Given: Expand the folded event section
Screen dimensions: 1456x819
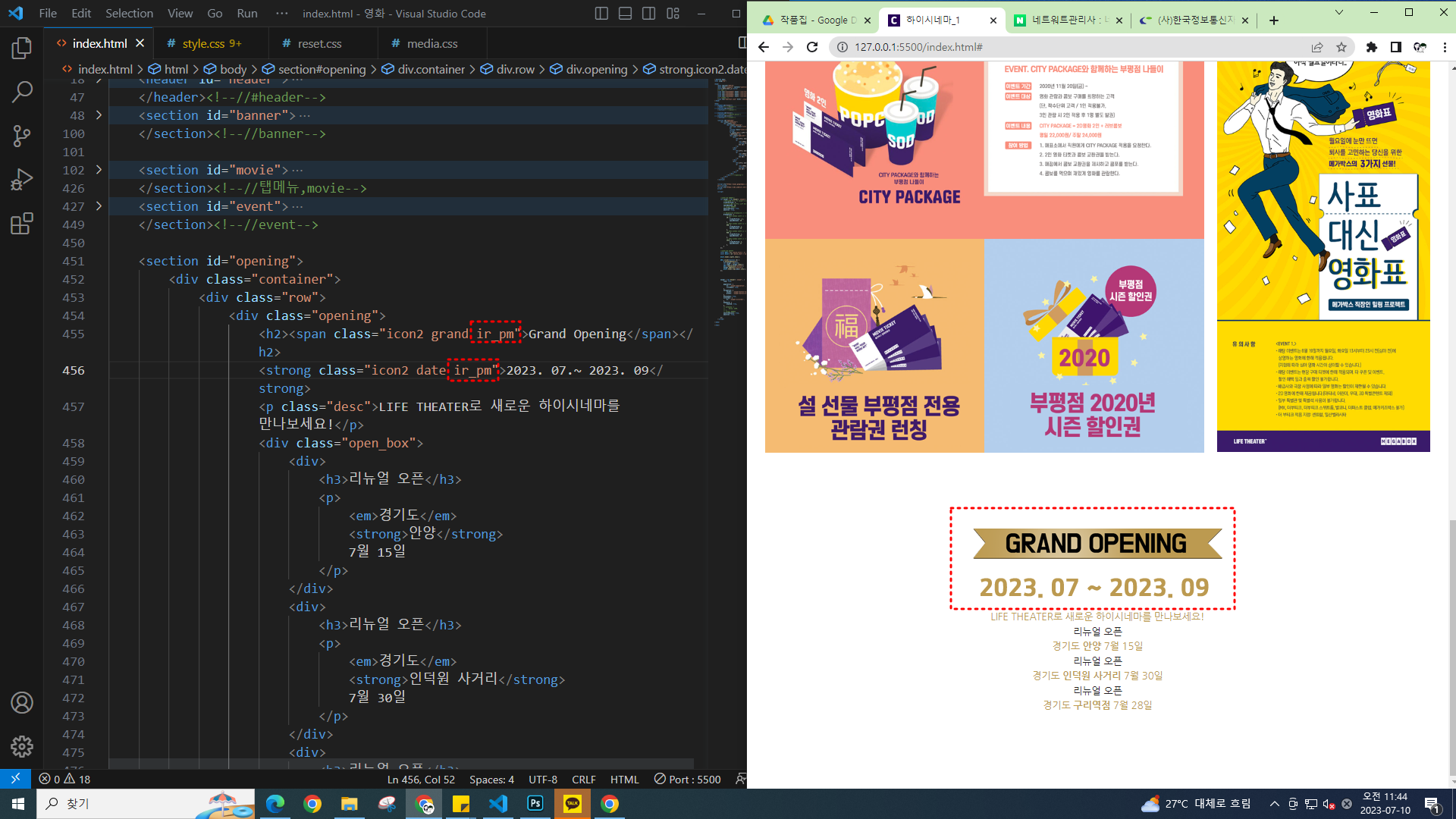Looking at the screenshot, I should point(99,206).
